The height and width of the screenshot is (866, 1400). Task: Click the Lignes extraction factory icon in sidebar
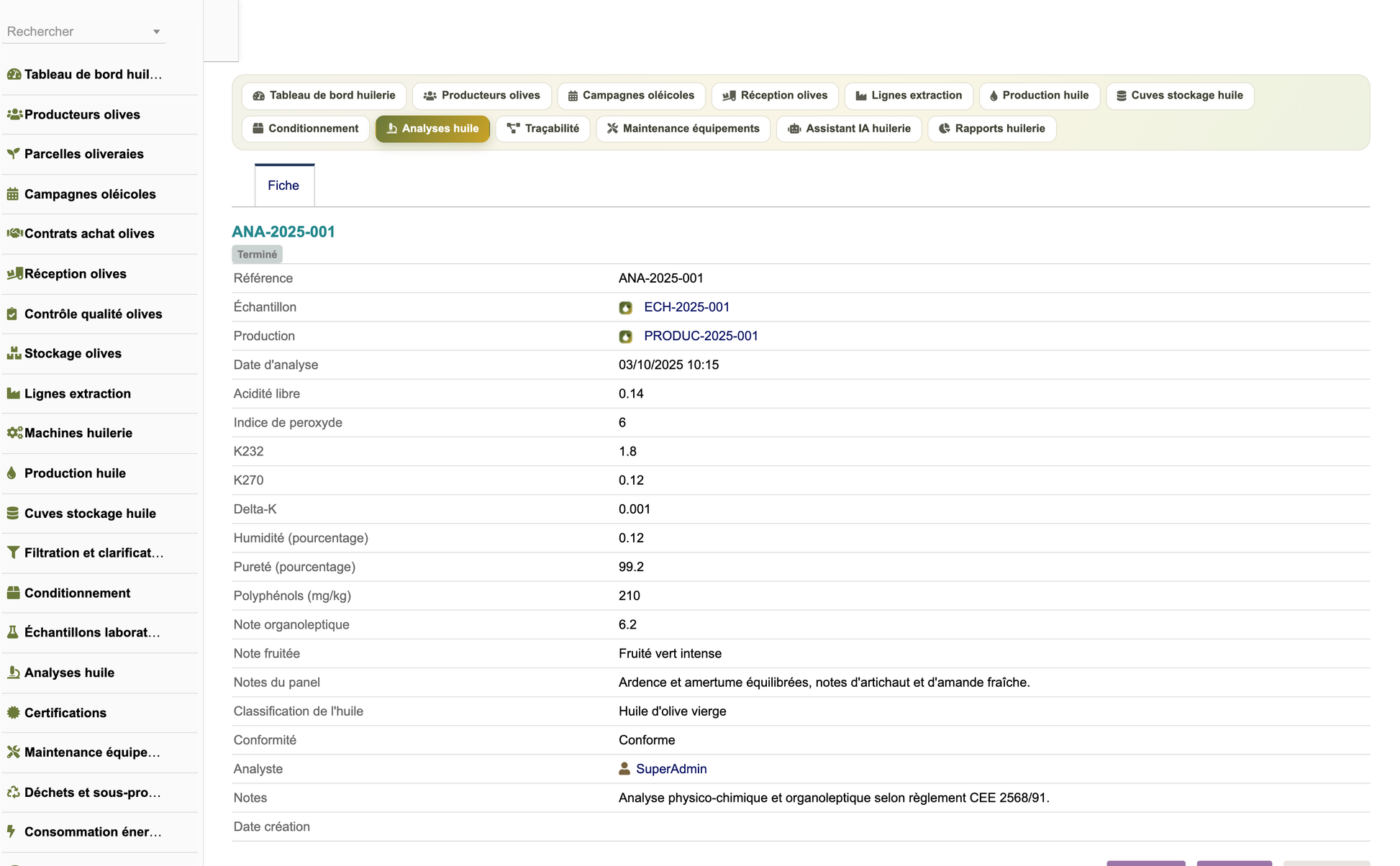click(x=13, y=393)
